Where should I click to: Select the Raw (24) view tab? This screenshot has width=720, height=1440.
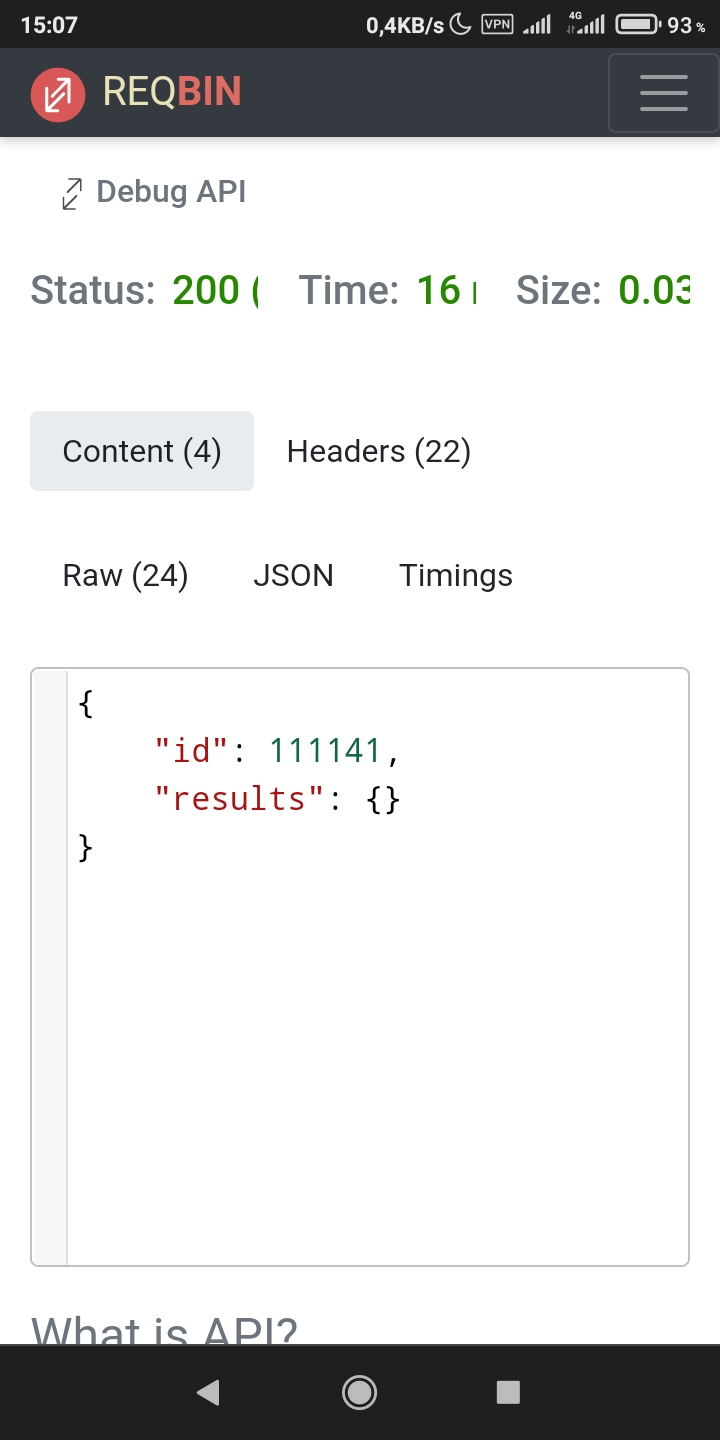(126, 575)
